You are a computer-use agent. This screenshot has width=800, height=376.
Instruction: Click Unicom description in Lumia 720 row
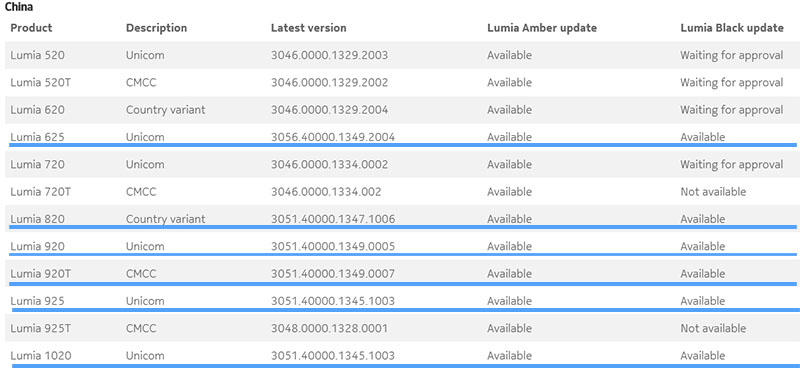click(x=145, y=165)
